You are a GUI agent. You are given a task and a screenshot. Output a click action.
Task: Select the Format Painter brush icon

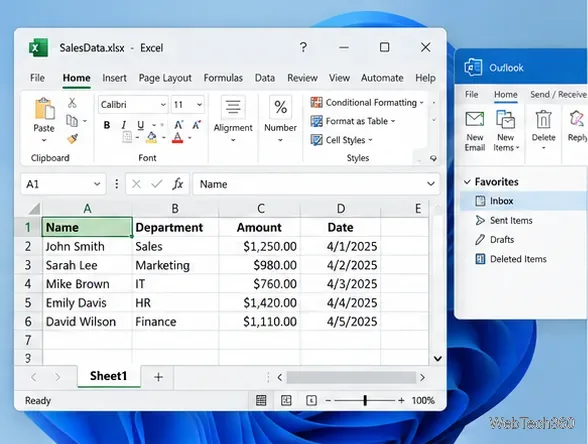(72, 139)
